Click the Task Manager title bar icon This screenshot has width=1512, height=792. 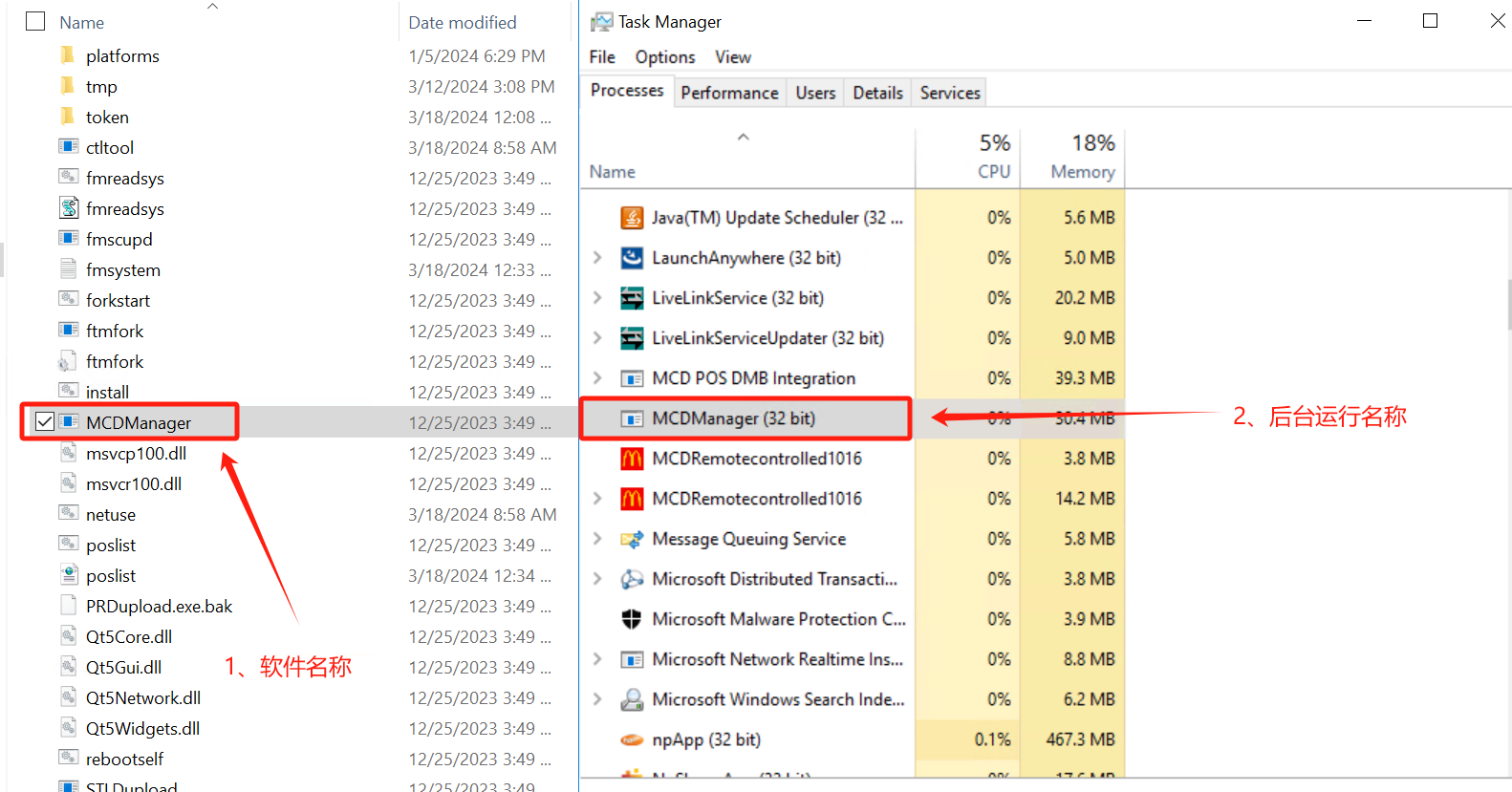pyautogui.click(x=601, y=22)
